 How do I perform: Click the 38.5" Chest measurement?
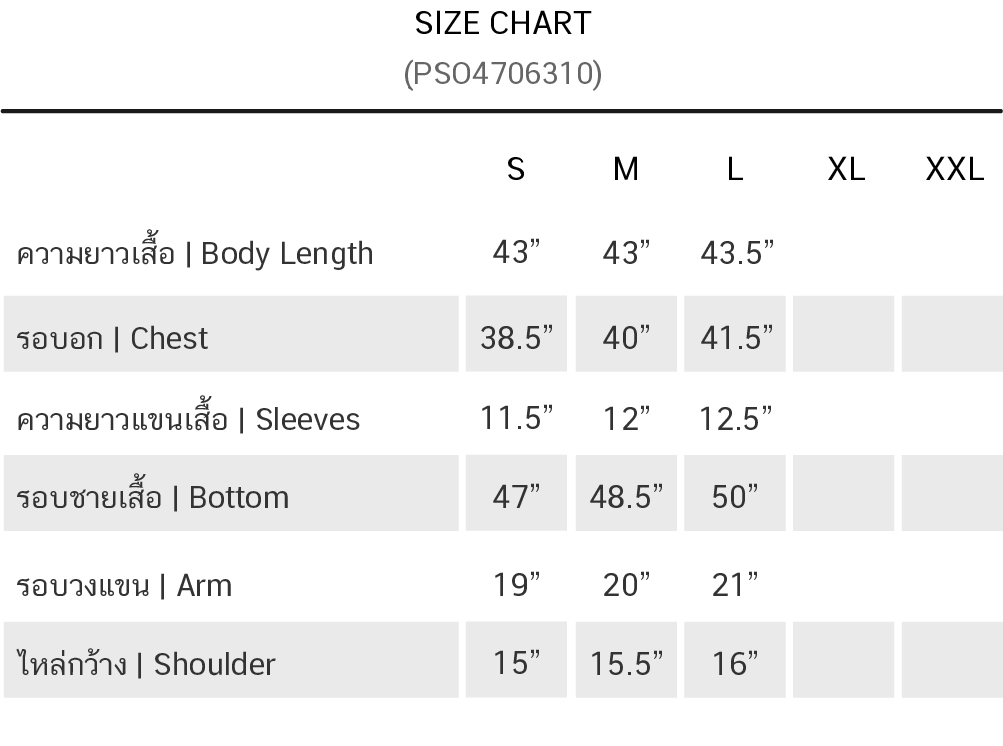point(516,338)
